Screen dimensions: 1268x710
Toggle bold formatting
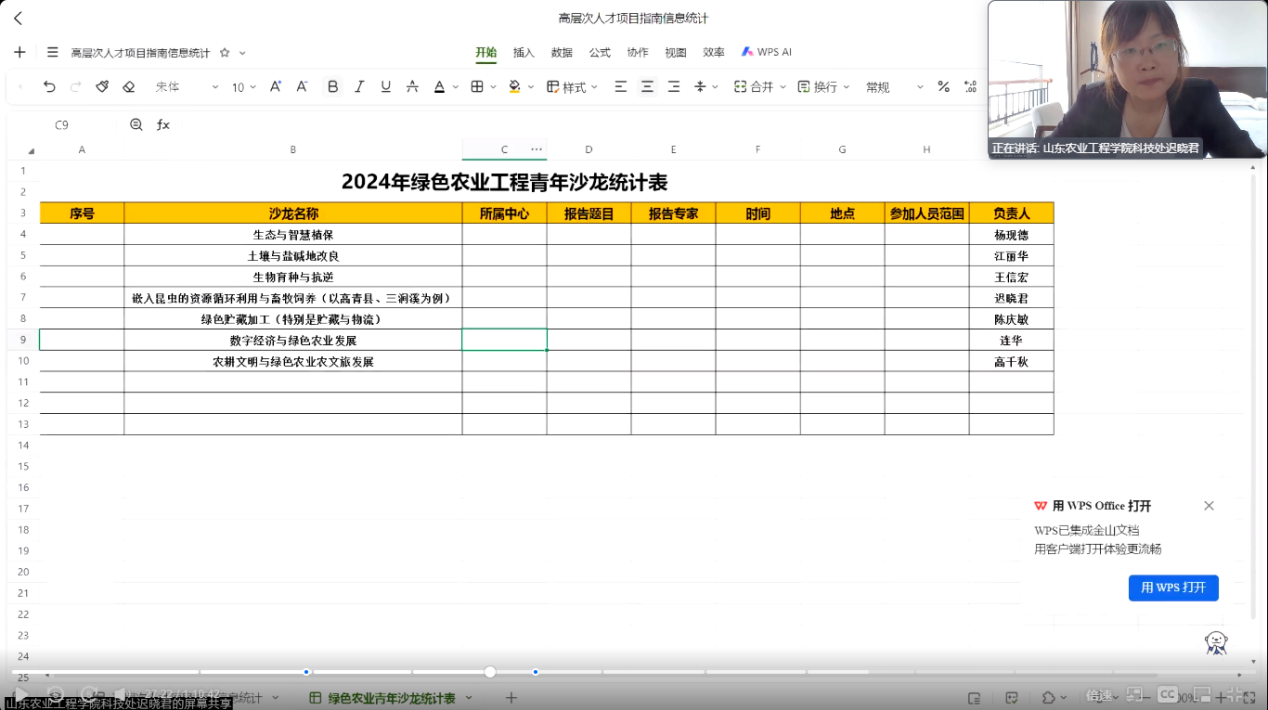coord(332,87)
